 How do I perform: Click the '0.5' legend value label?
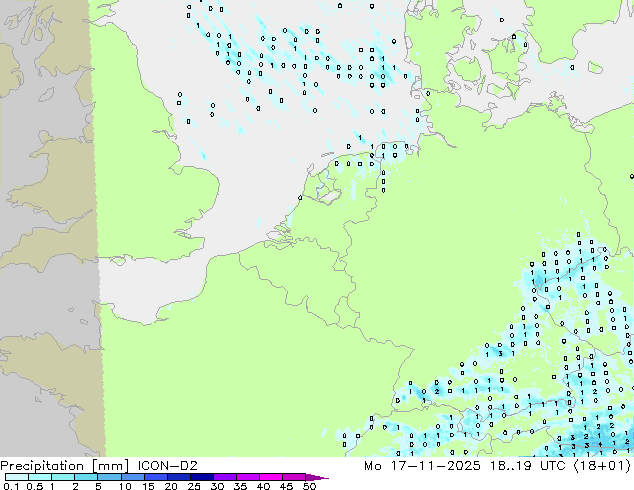(x=34, y=486)
